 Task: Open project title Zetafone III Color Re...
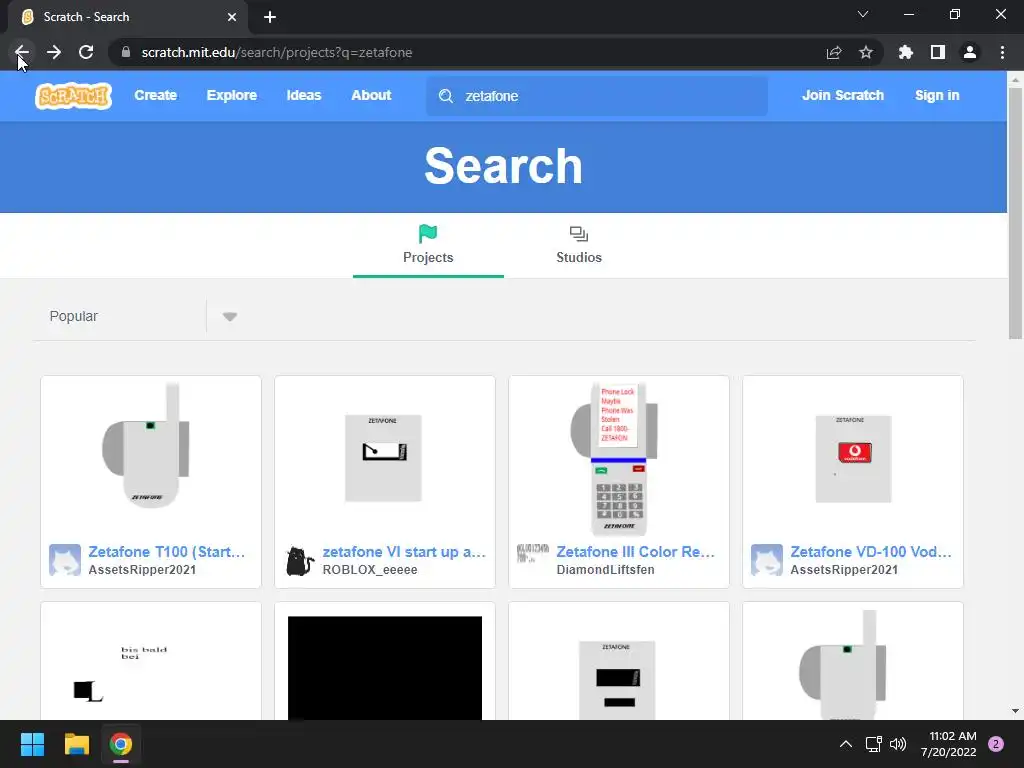[635, 552]
